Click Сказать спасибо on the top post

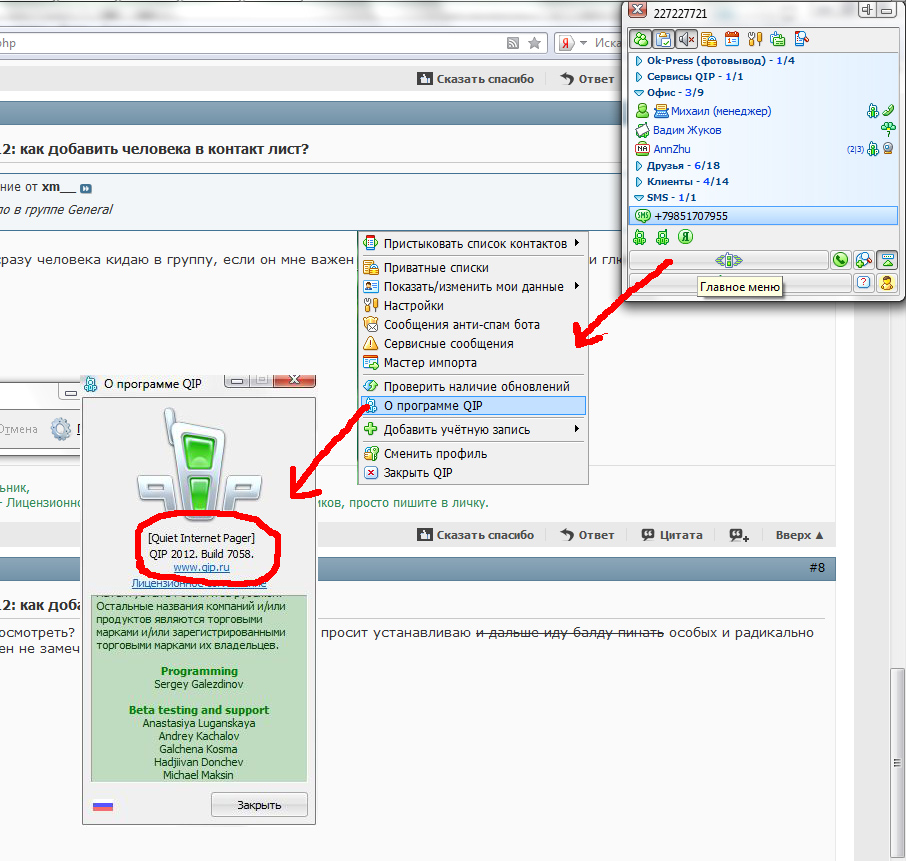[x=476, y=79]
